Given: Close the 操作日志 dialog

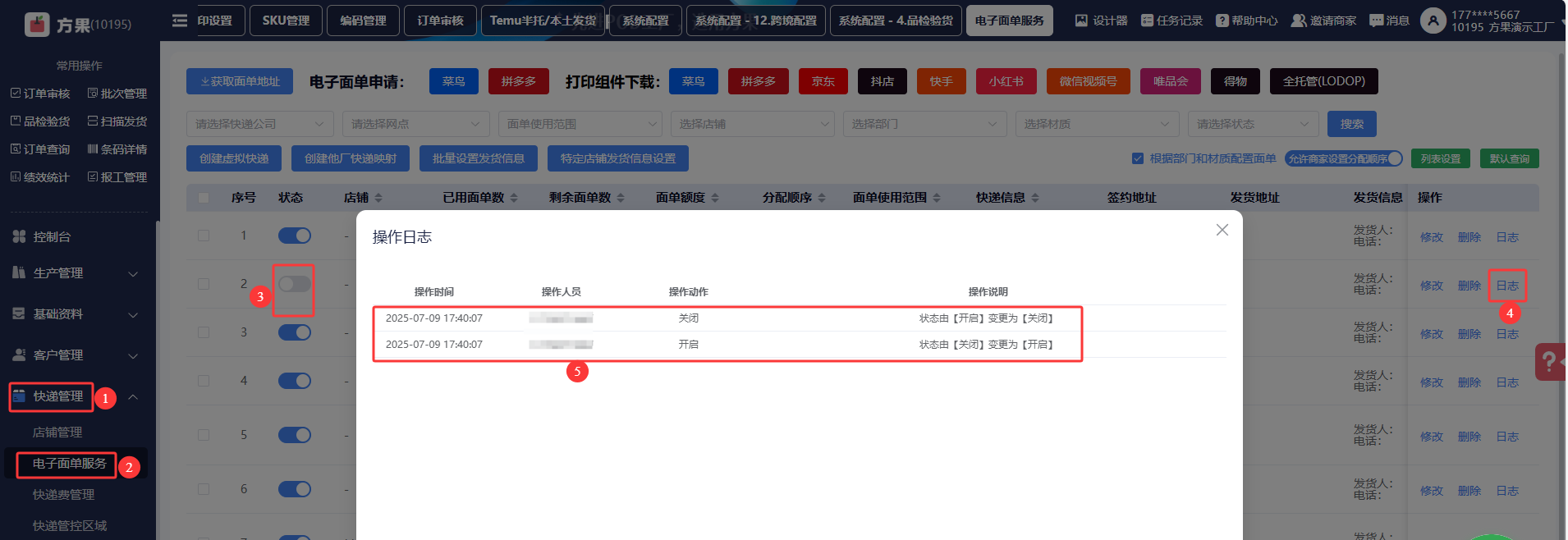Looking at the screenshot, I should (1222, 230).
